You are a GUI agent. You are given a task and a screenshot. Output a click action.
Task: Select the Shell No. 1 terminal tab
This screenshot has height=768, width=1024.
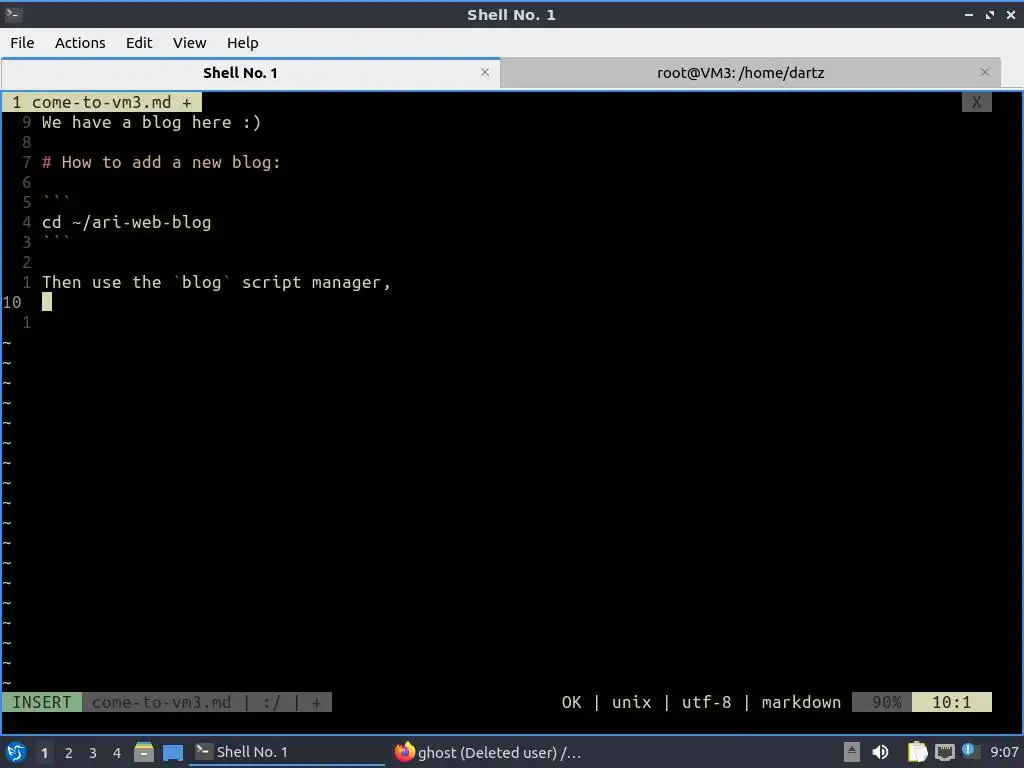click(240, 72)
